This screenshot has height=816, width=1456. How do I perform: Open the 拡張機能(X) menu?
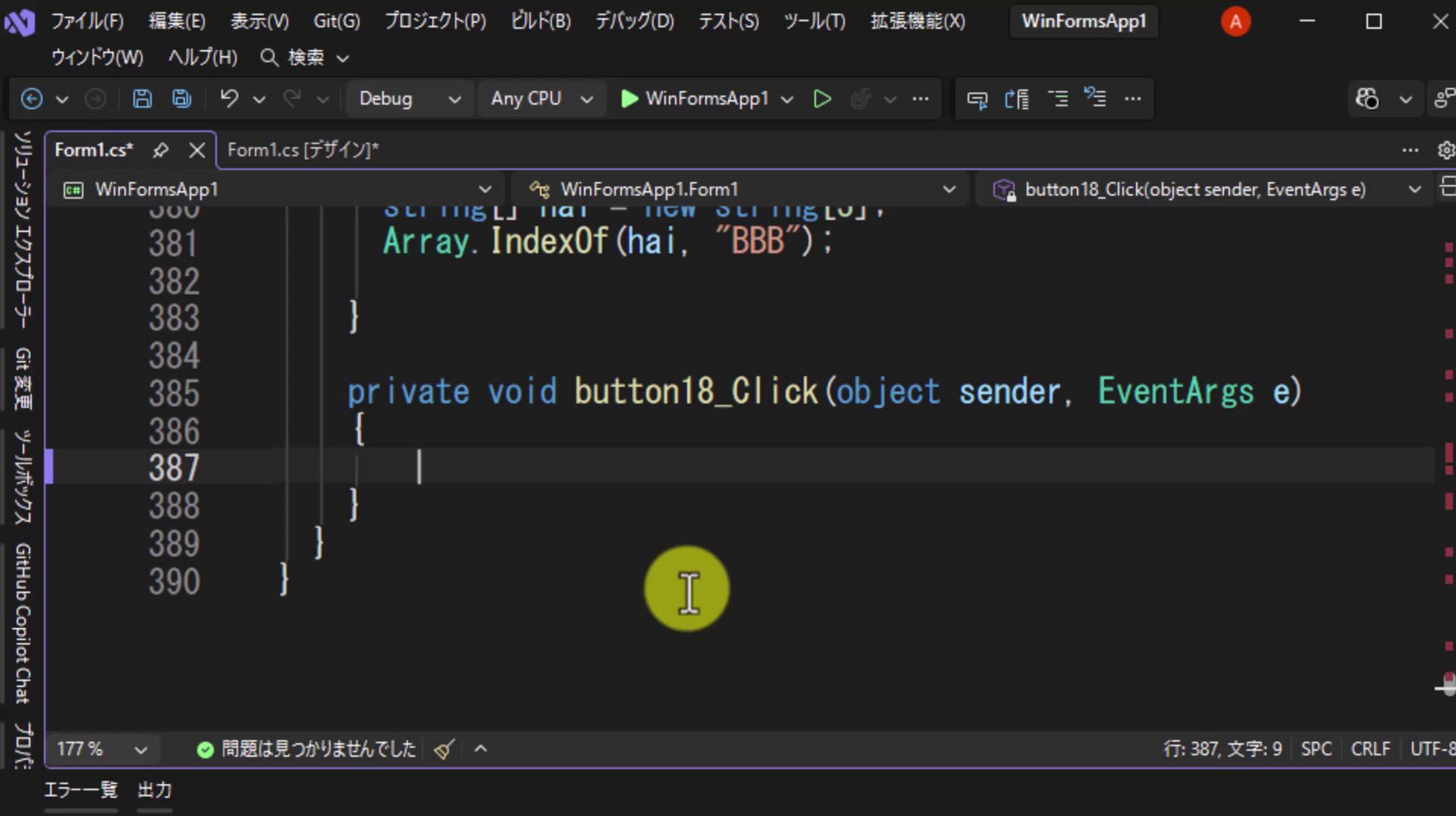point(918,21)
